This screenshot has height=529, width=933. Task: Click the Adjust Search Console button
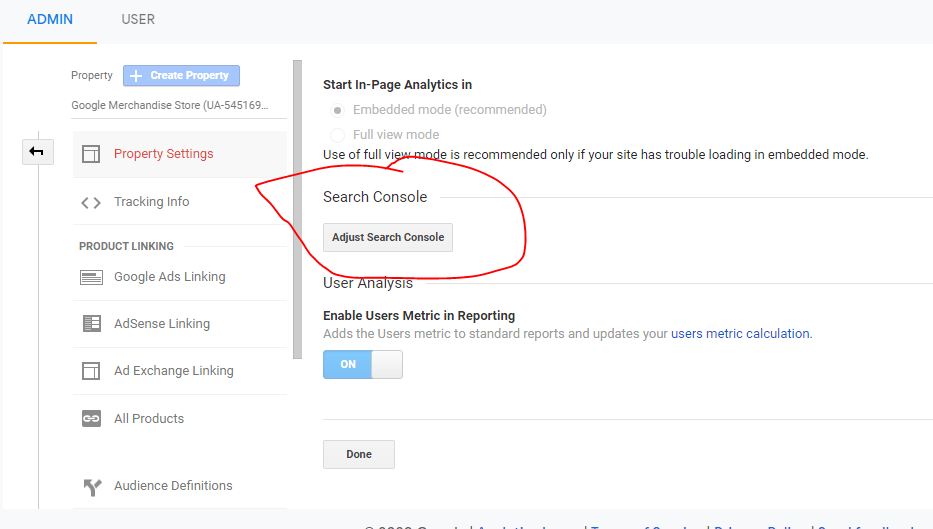[x=388, y=237]
